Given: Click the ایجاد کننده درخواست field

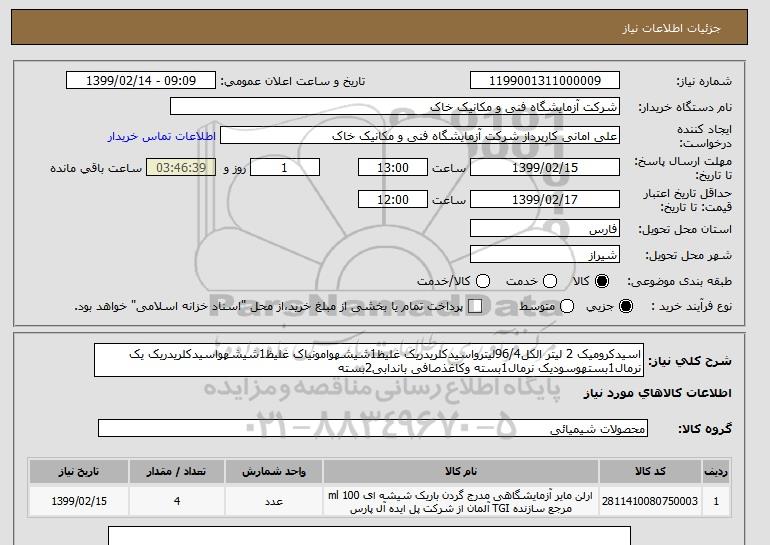Looking at the screenshot, I should point(420,136).
